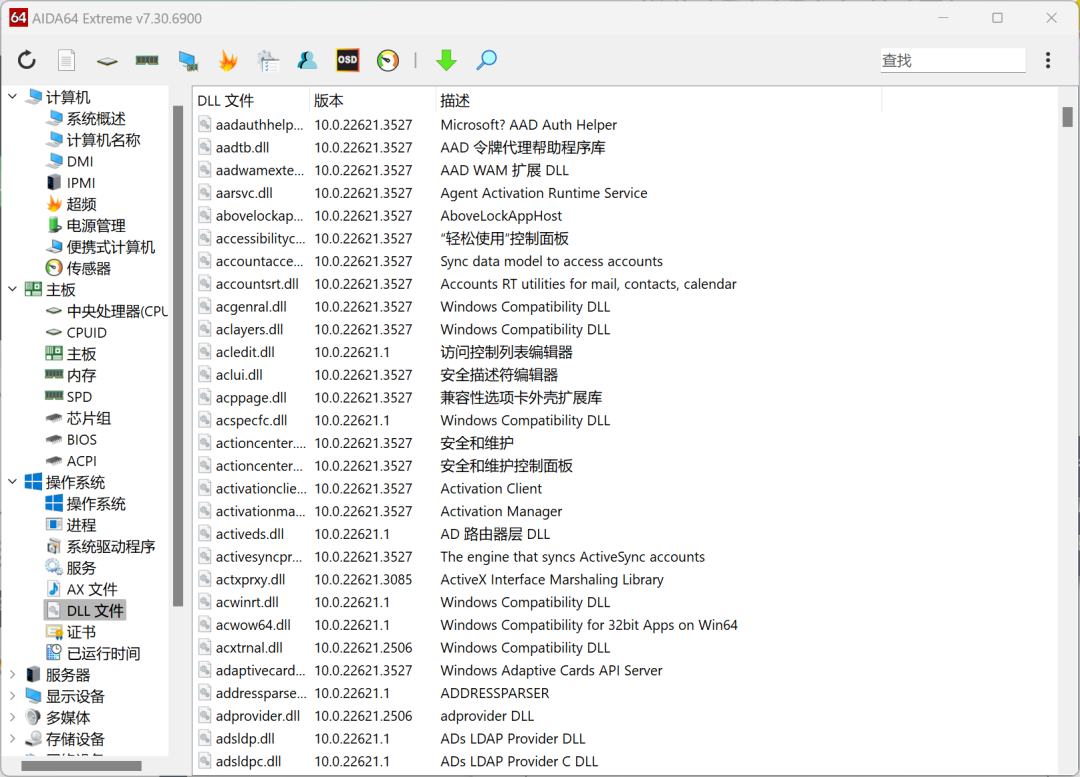The height and width of the screenshot is (777, 1080).
Task: Open the flame stability test icon
Action: (228, 61)
